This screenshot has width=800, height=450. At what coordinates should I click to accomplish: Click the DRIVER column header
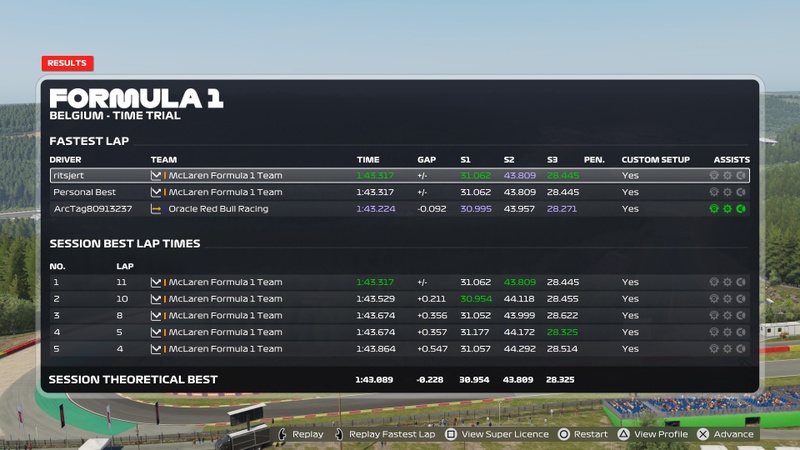click(65, 160)
